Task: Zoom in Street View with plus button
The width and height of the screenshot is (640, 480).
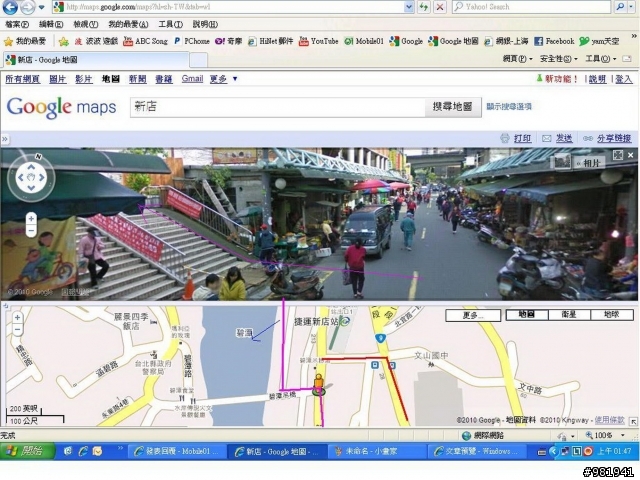Action: pyautogui.click(x=31, y=219)
